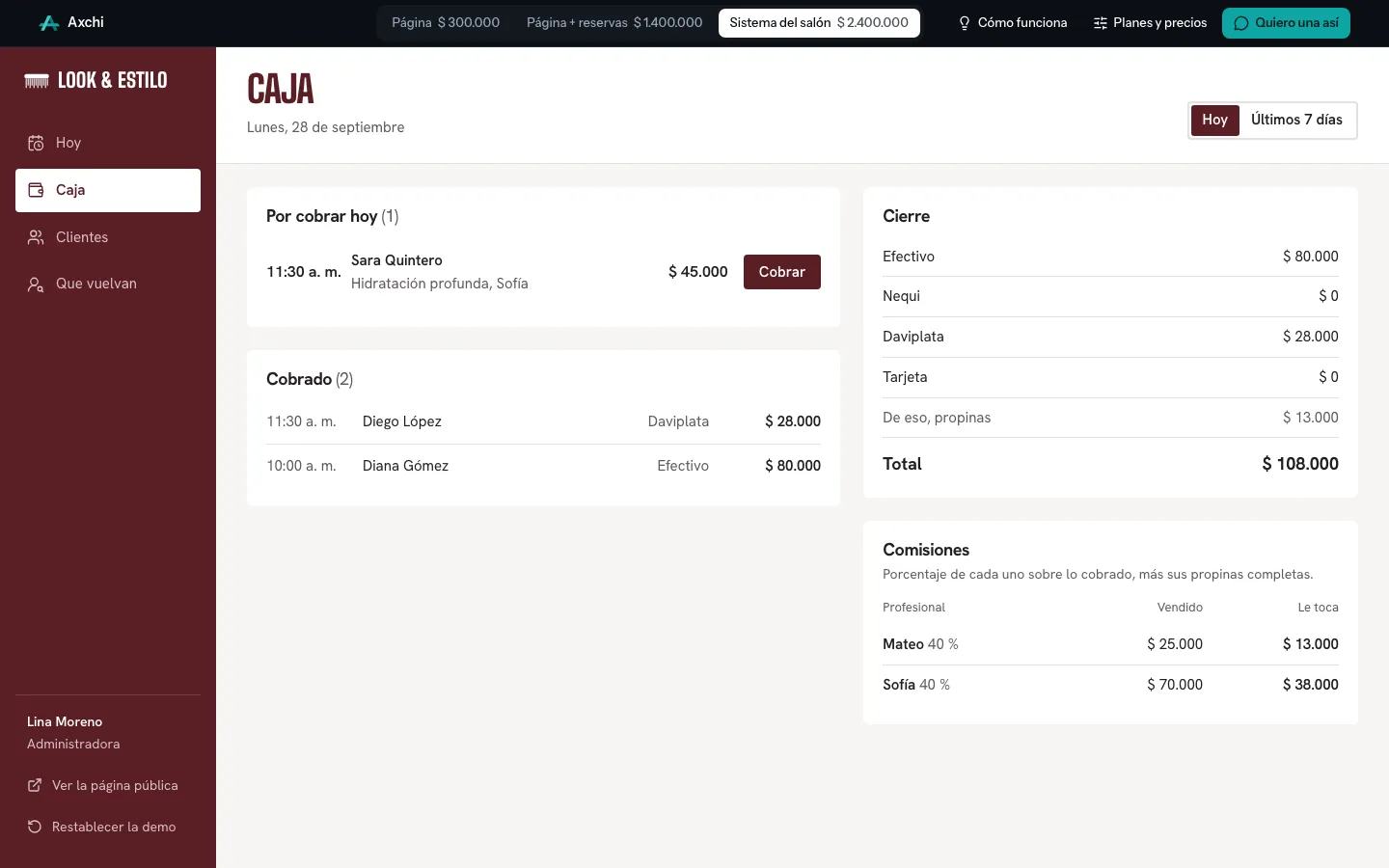Click Lina Moreno user name
The image size is (1389, 868).
pyautogui.click(x=65, y=721)
